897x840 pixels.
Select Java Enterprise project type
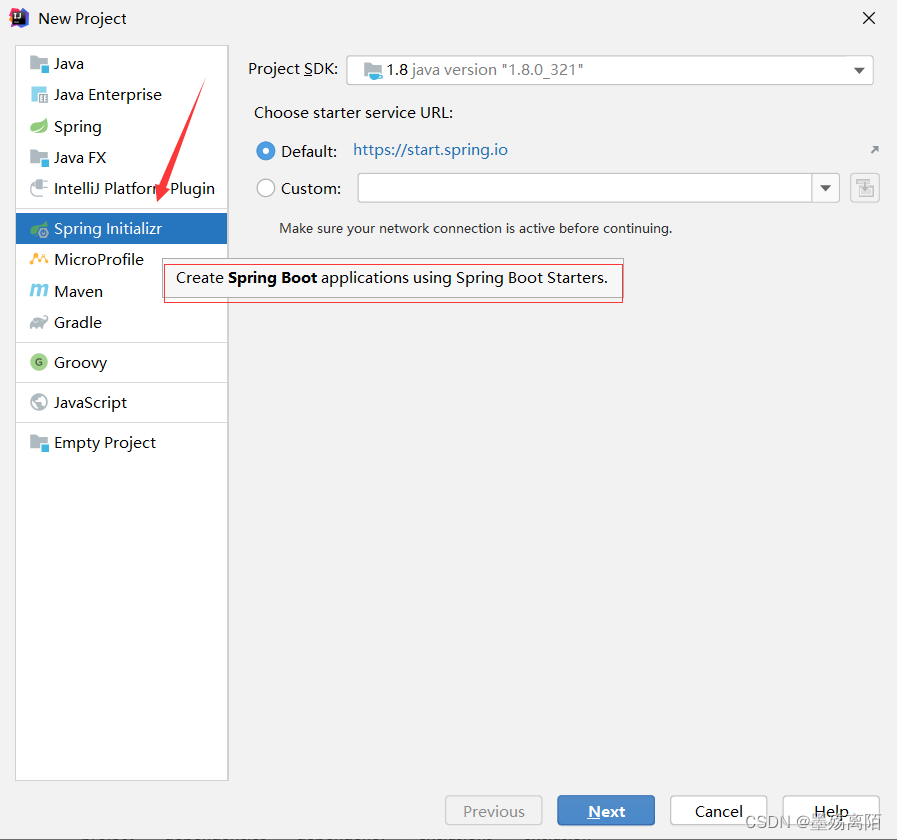(x=121, y=94)
